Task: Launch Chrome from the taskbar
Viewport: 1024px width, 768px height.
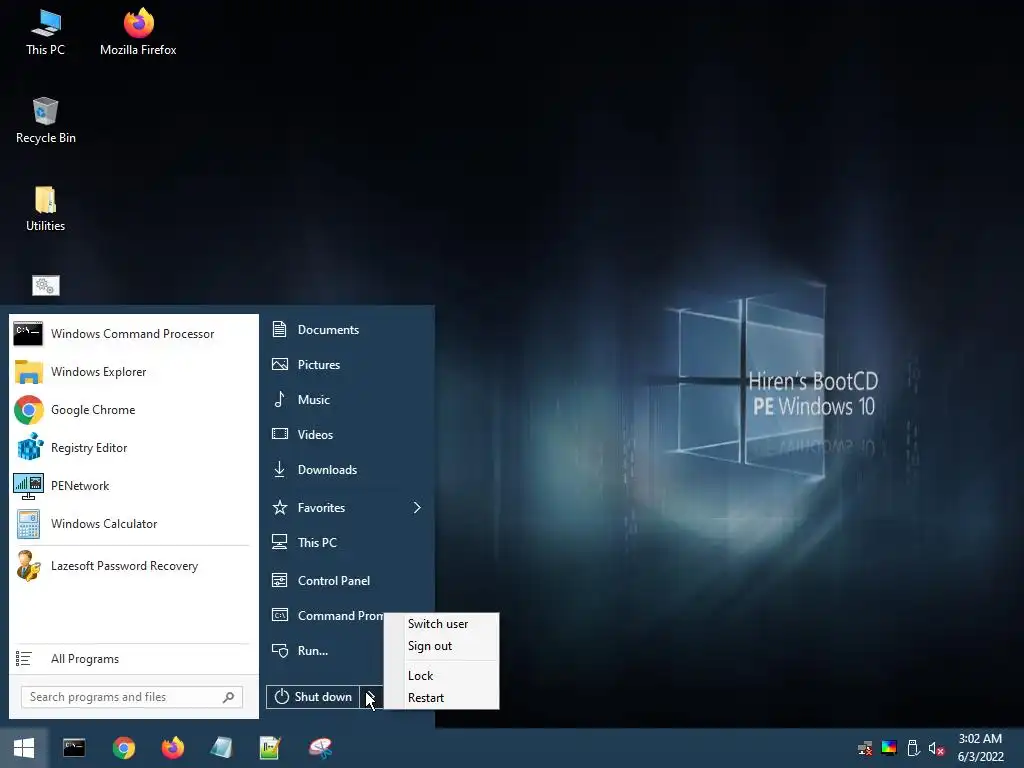Action: point(123,748)
